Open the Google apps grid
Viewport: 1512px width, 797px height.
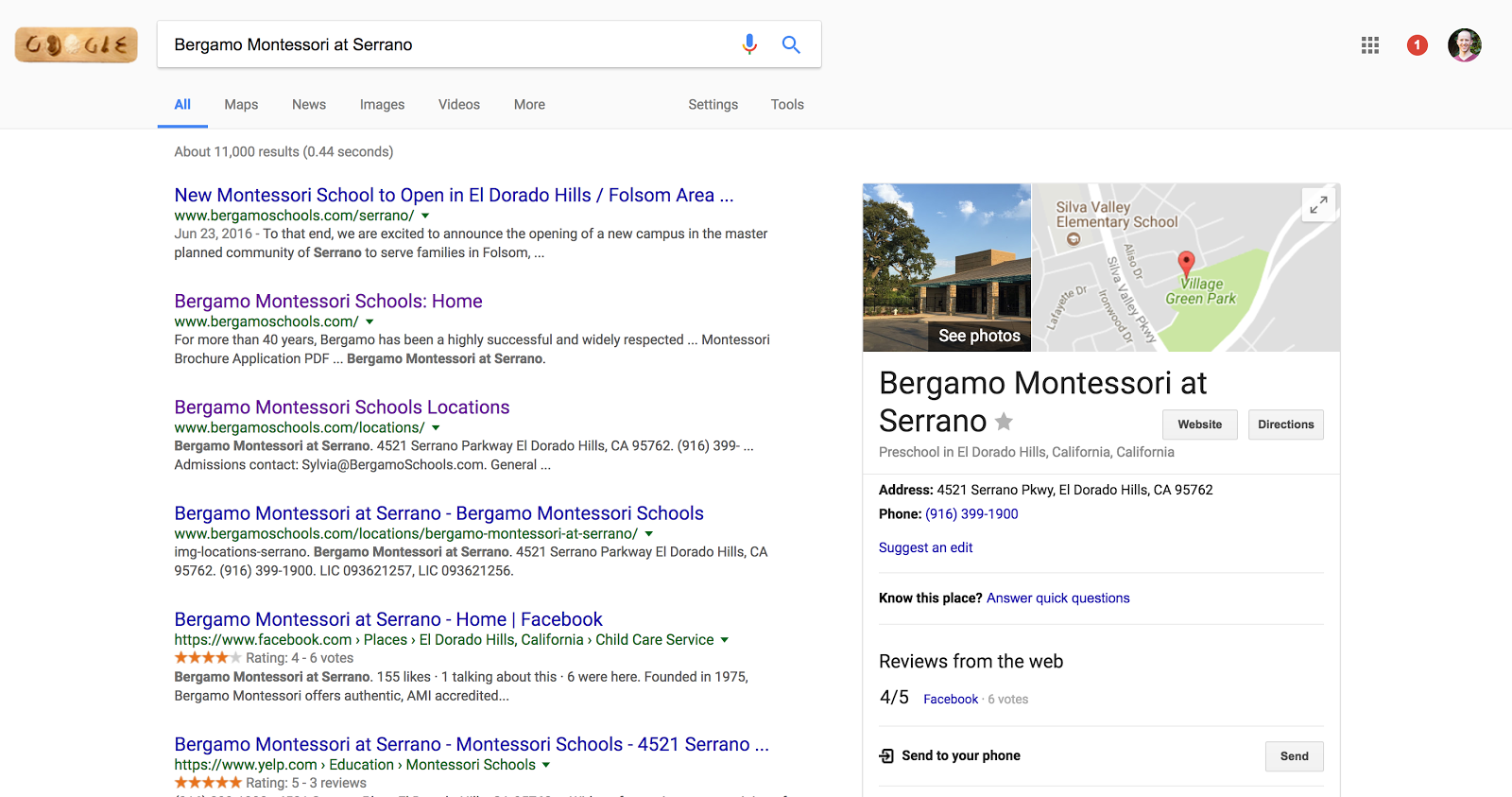tap(1369, 44)
